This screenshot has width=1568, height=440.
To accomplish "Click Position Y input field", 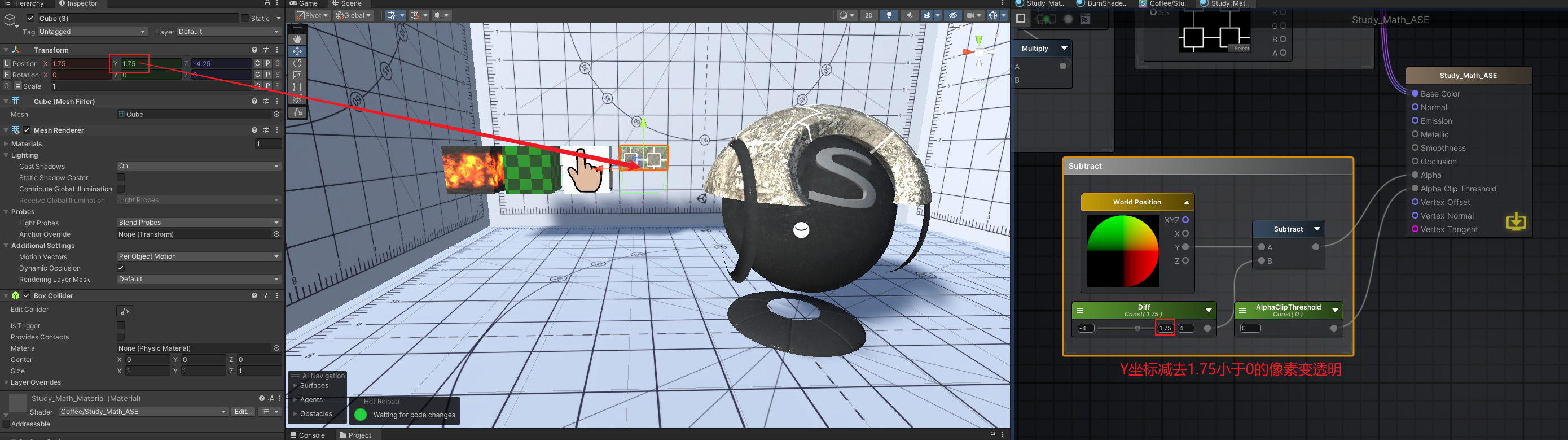I will (150, 63).
